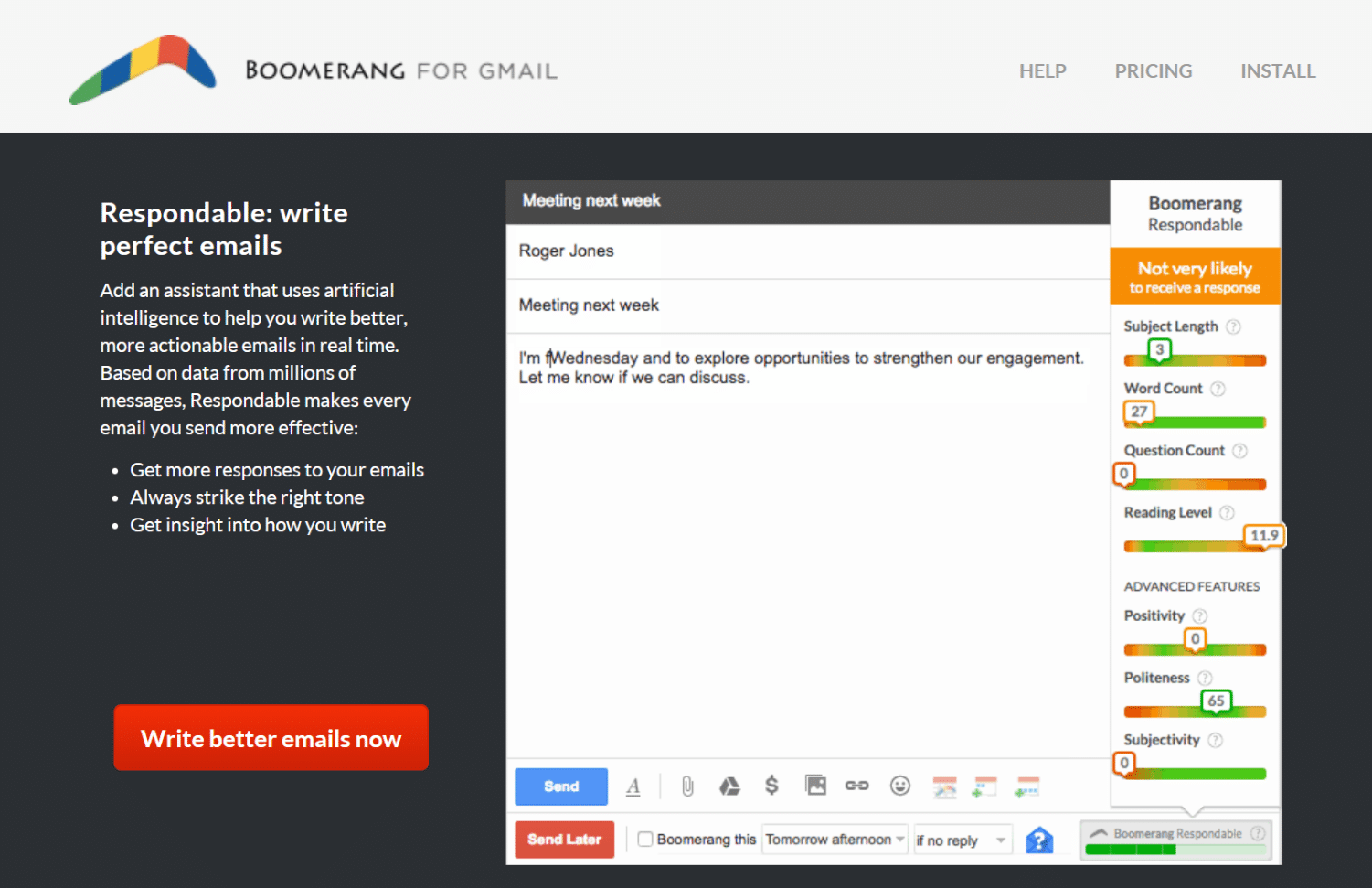Image resolution: width=1372 pixels, height=888 pixels.
Task: Open the Subject Length help tooltip
Action: pos(1234,326)
